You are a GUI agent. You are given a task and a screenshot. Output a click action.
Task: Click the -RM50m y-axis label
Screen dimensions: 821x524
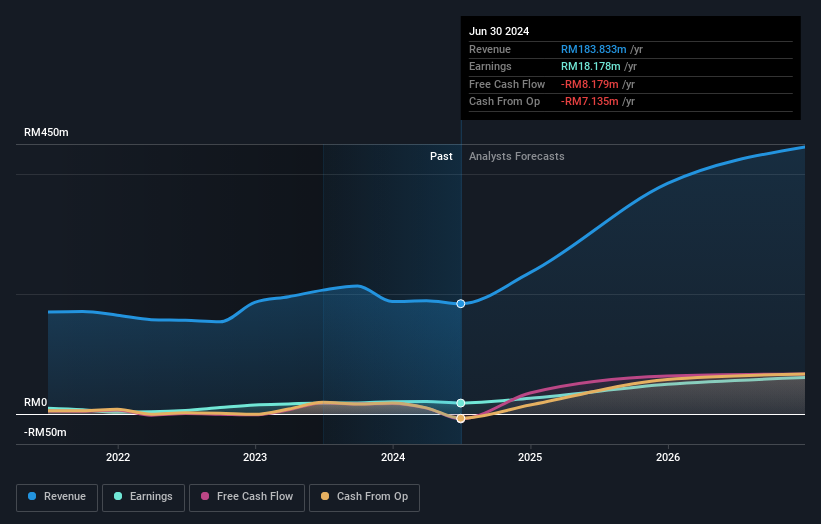pos(45,432)
